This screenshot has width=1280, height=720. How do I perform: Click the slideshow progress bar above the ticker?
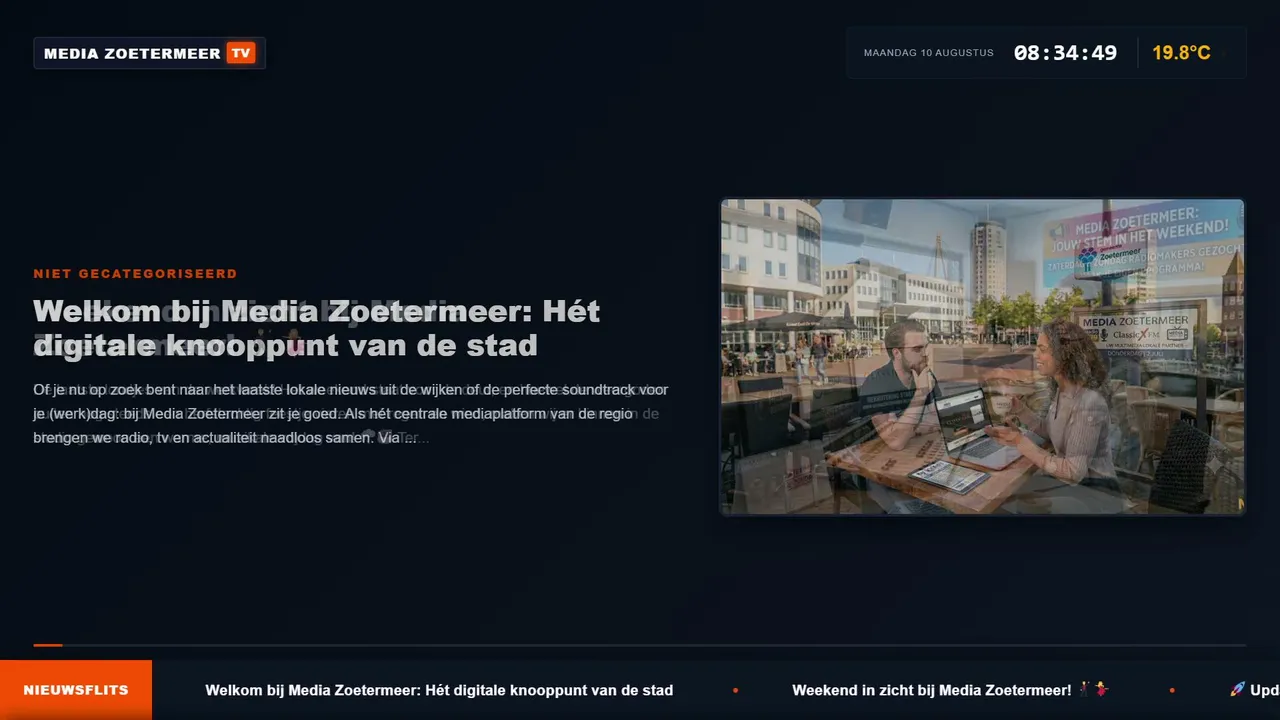640,645
